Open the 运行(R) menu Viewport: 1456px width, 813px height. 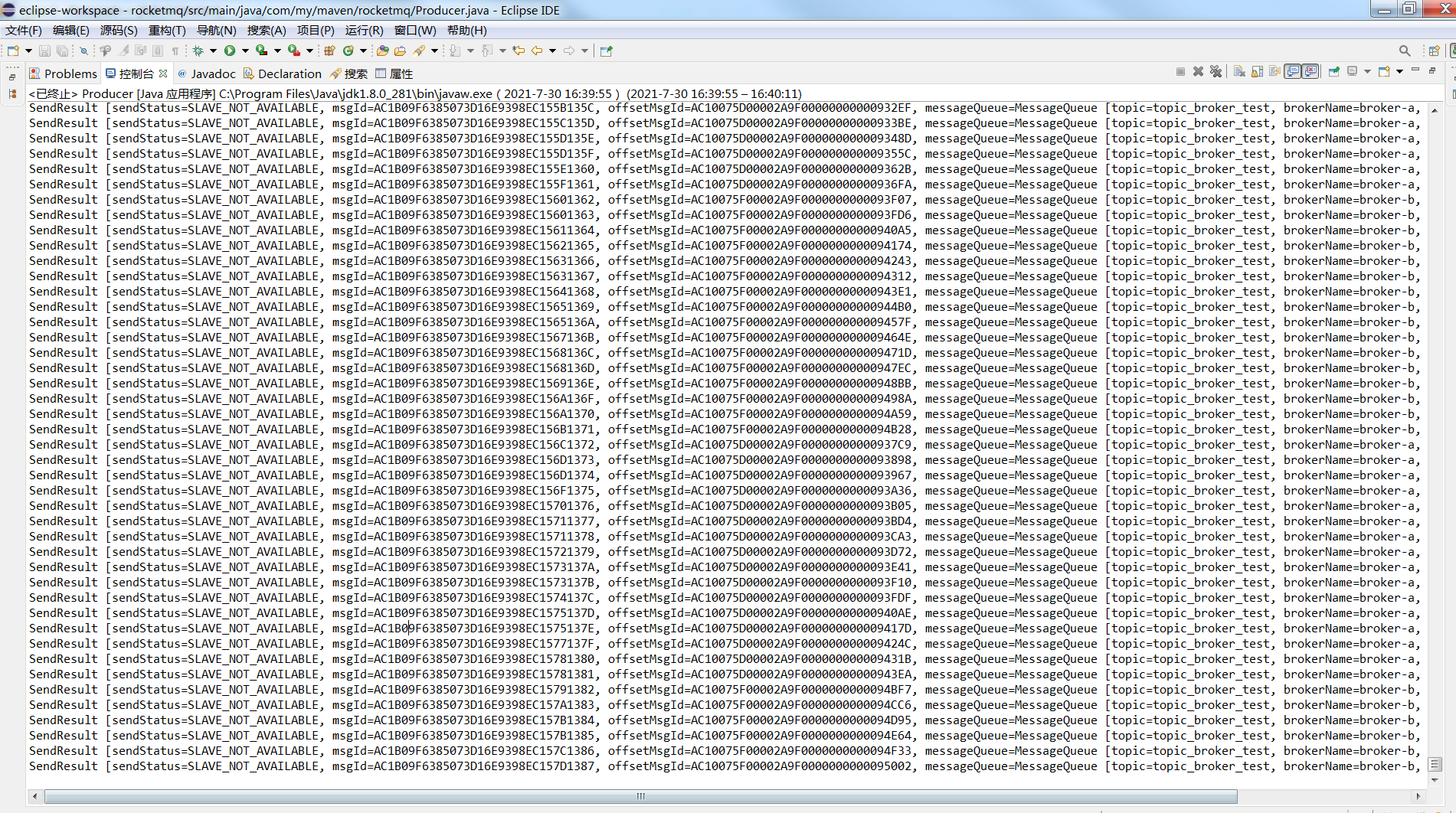tap(365, 31)
